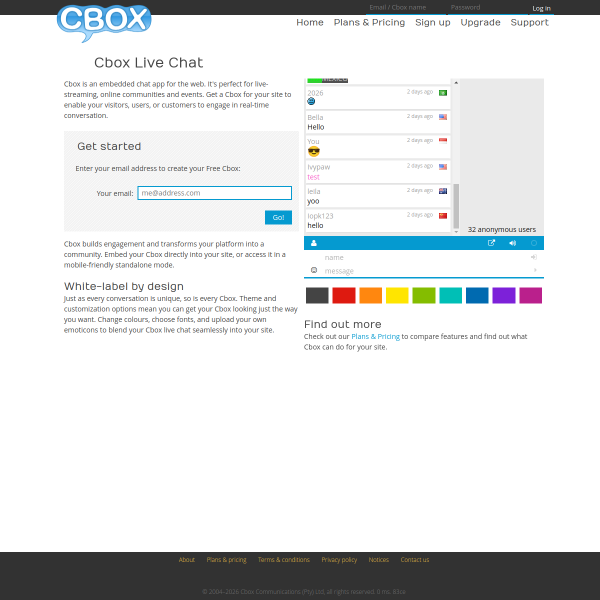600x600 pixels.
Task: Click the Go! button
Action: point(278,217)
